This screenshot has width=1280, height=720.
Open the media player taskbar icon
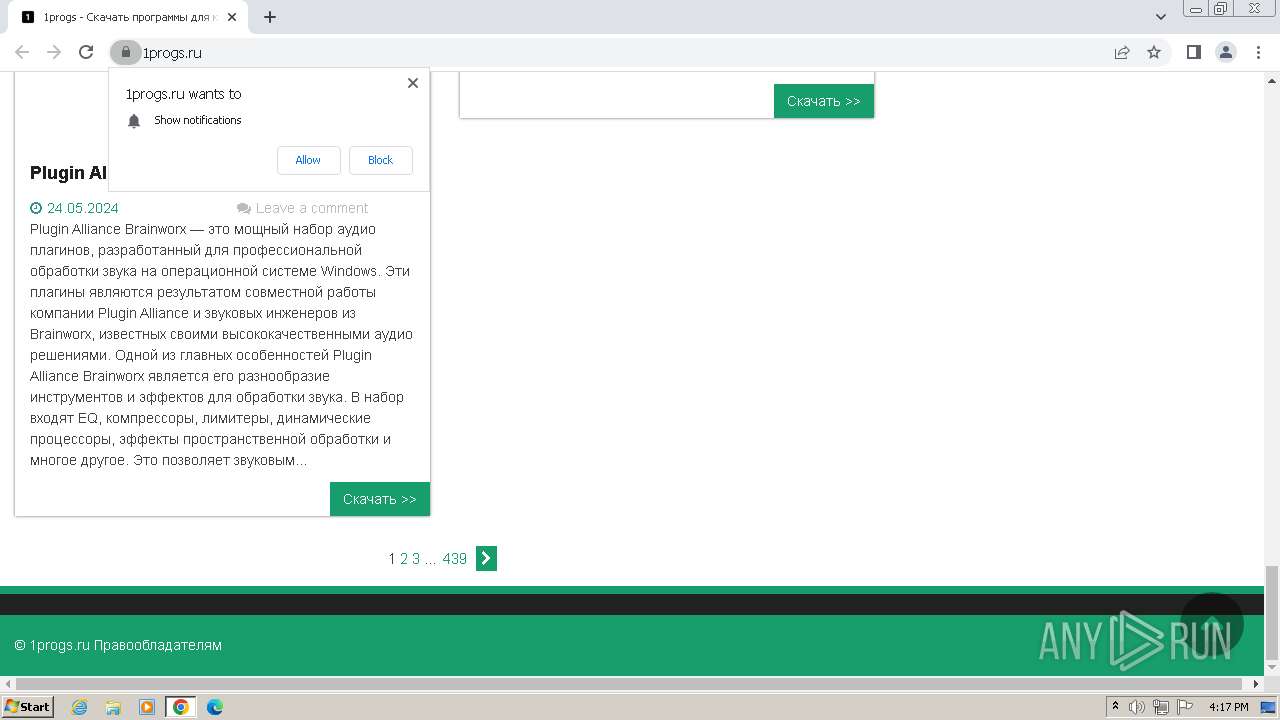147,707
